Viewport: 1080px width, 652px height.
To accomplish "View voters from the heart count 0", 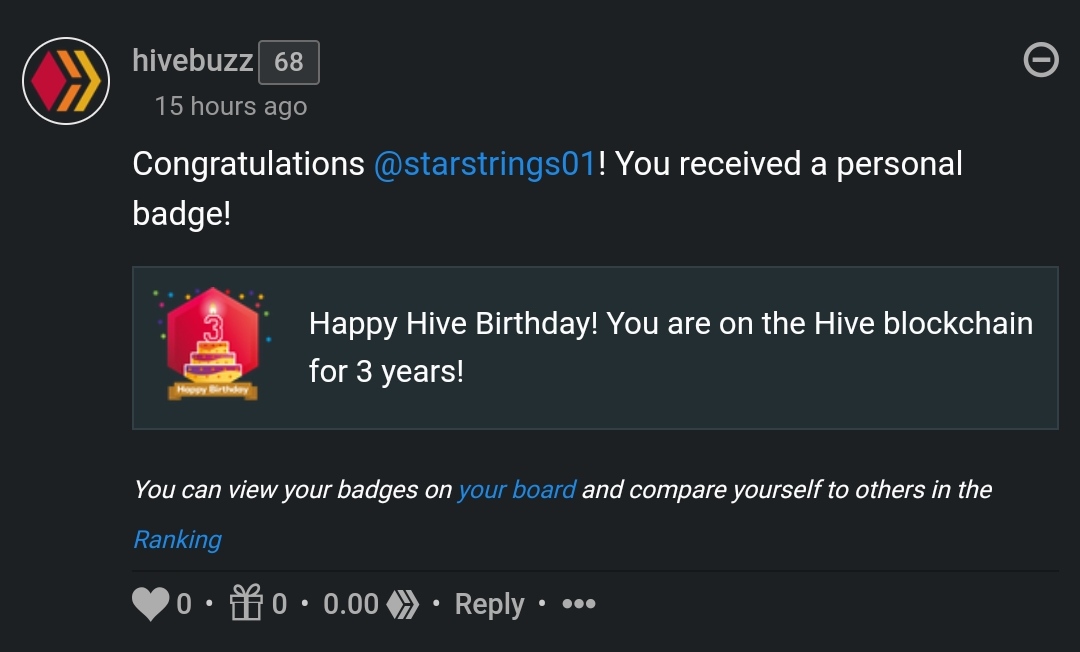I will tap(184, 604).
